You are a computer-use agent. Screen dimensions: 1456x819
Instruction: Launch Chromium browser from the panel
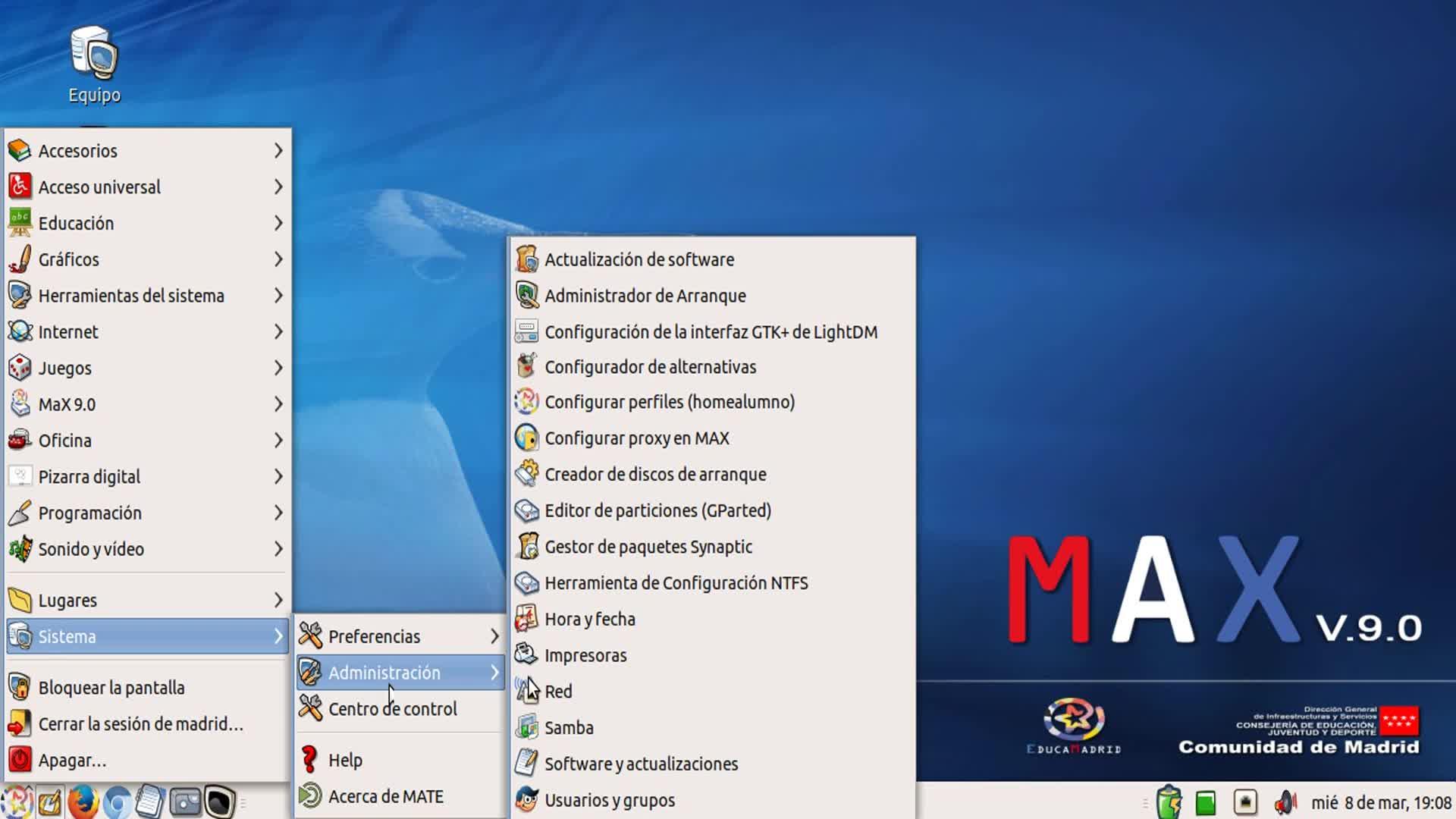116,802
